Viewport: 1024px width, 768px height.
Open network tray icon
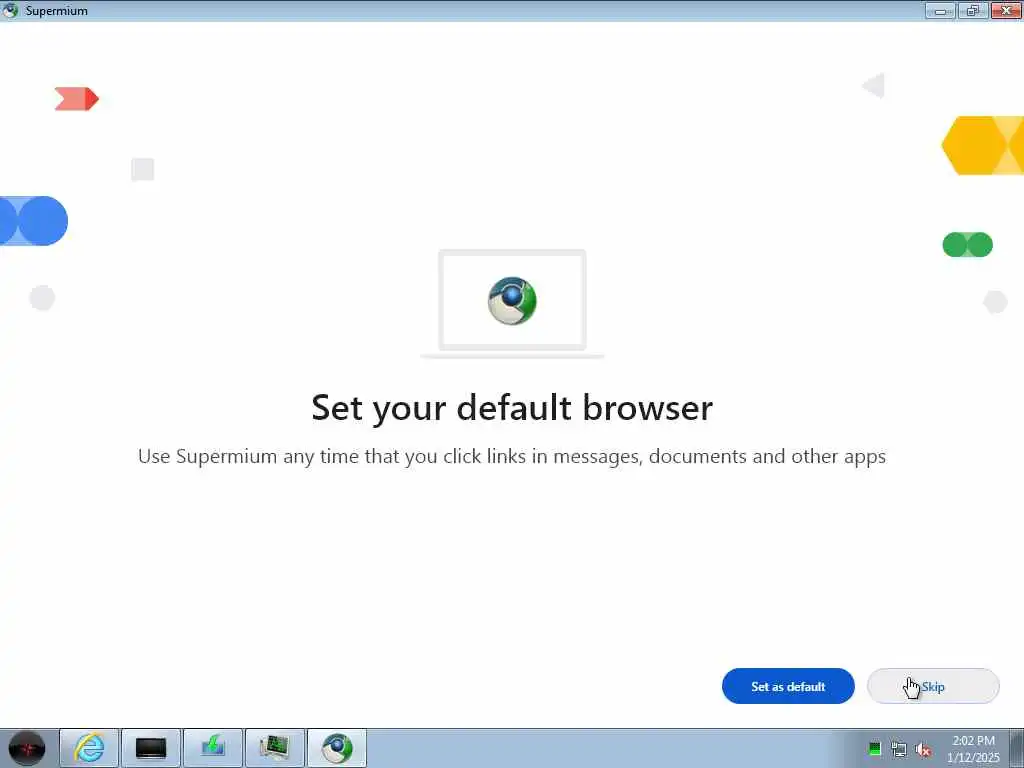pos(899,749)
